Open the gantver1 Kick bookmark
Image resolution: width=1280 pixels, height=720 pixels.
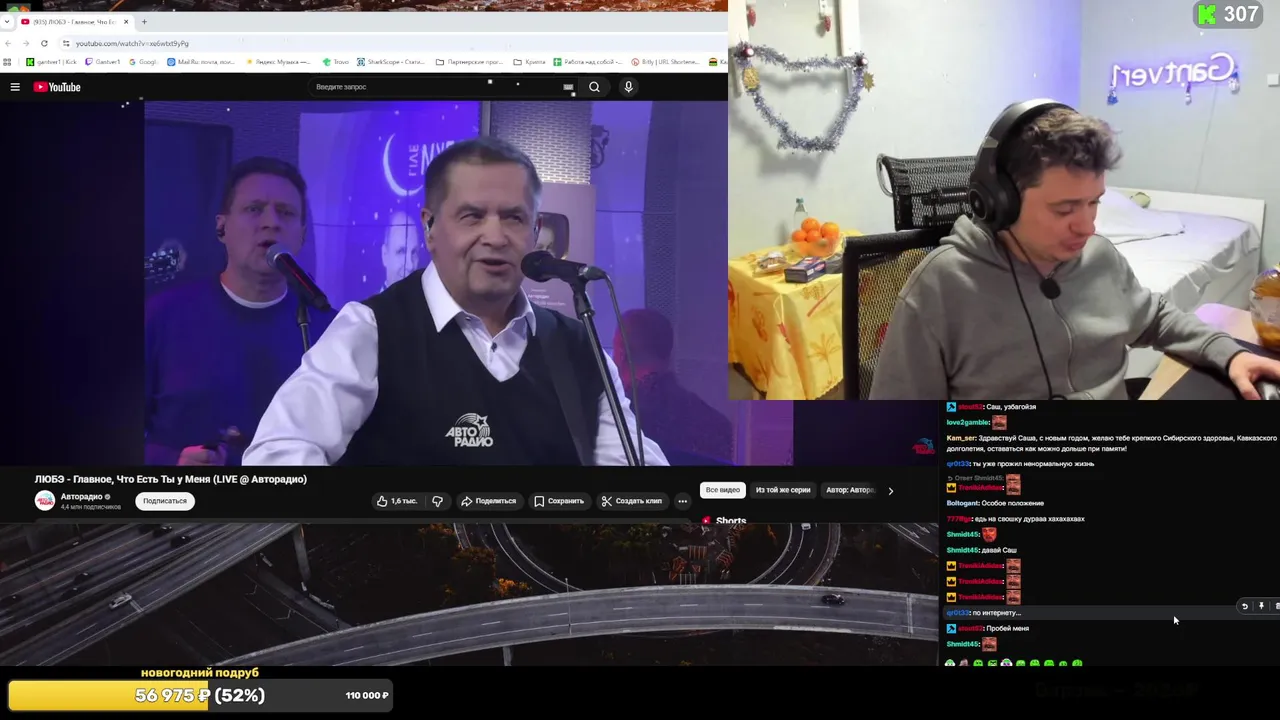point(51,62)
